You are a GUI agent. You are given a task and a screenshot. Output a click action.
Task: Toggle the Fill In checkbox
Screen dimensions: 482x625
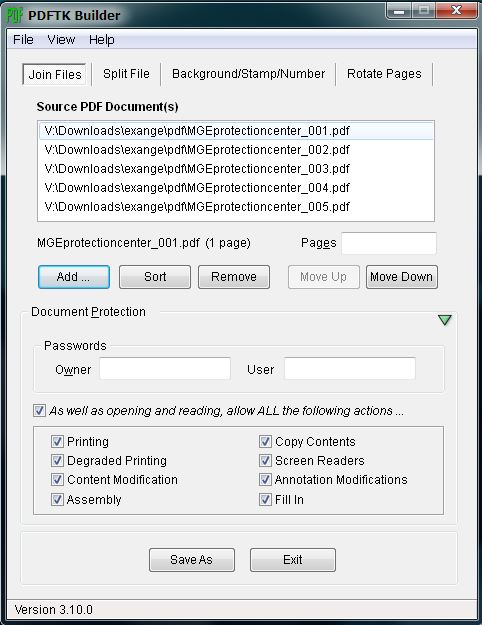265,499
